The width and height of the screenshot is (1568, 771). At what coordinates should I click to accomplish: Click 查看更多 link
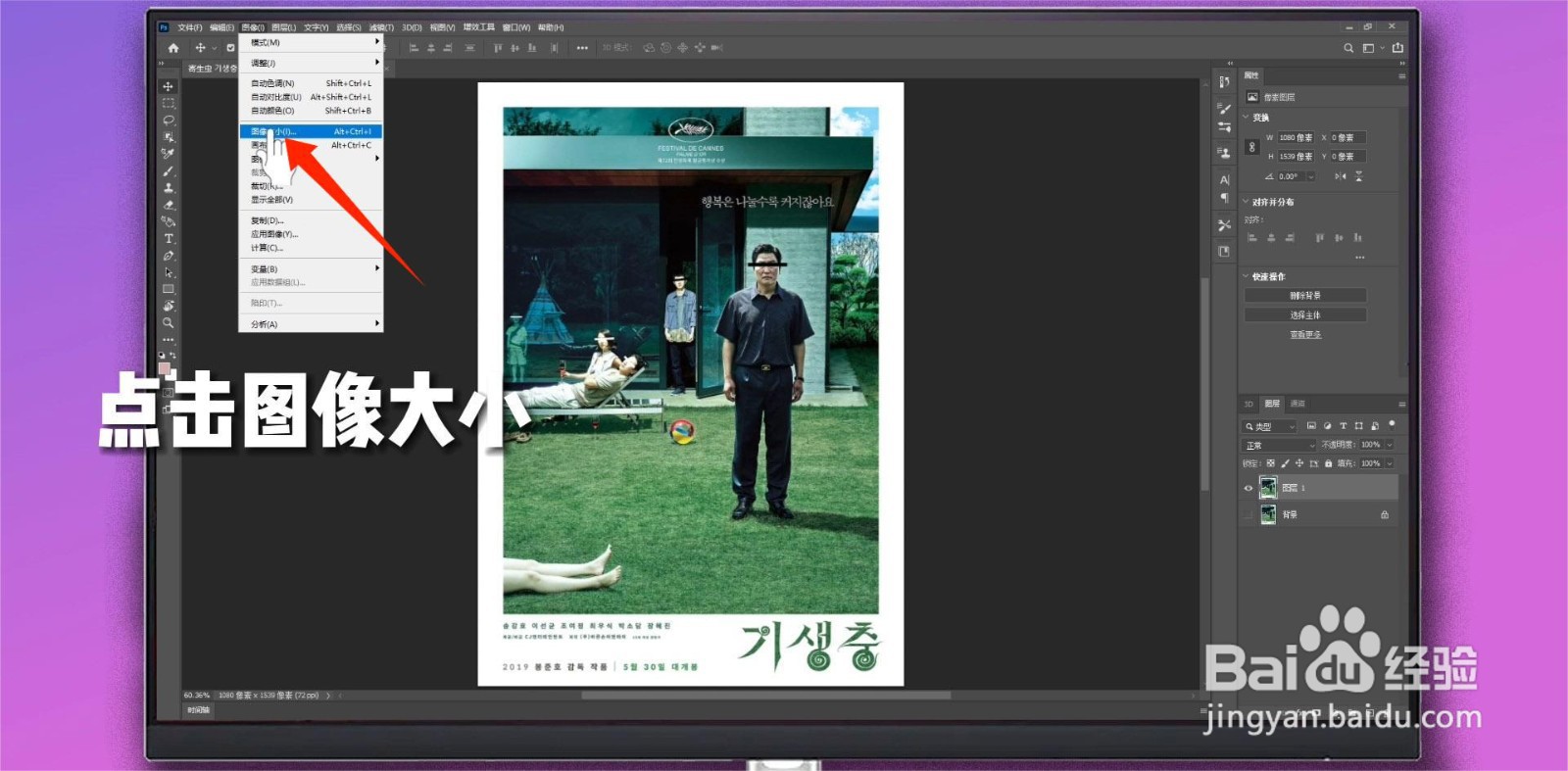pos(1305,335)
